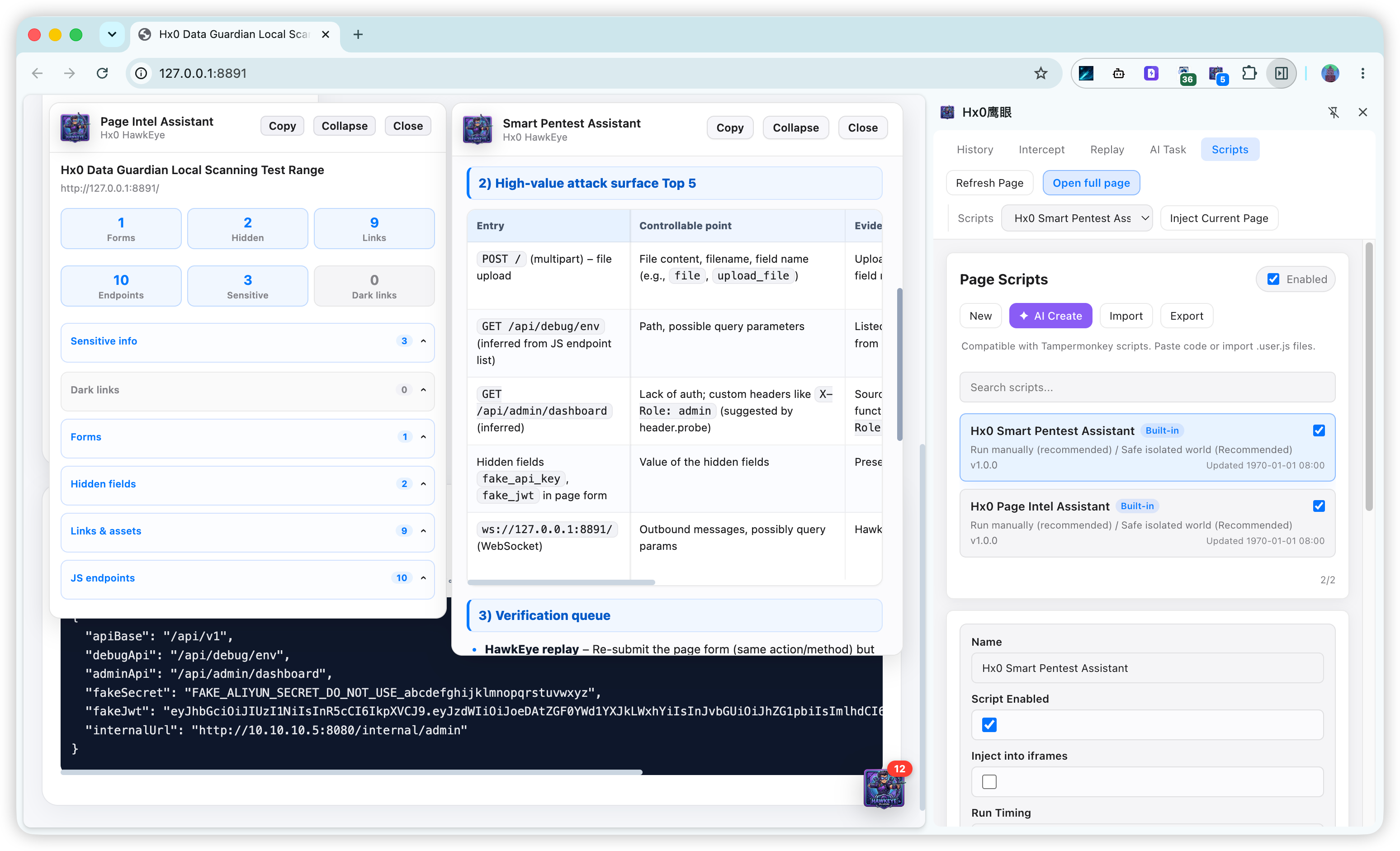This screenshot has width=1400, height=851.
Task: Click the Refresh Page button
Action: pos(989,183)
